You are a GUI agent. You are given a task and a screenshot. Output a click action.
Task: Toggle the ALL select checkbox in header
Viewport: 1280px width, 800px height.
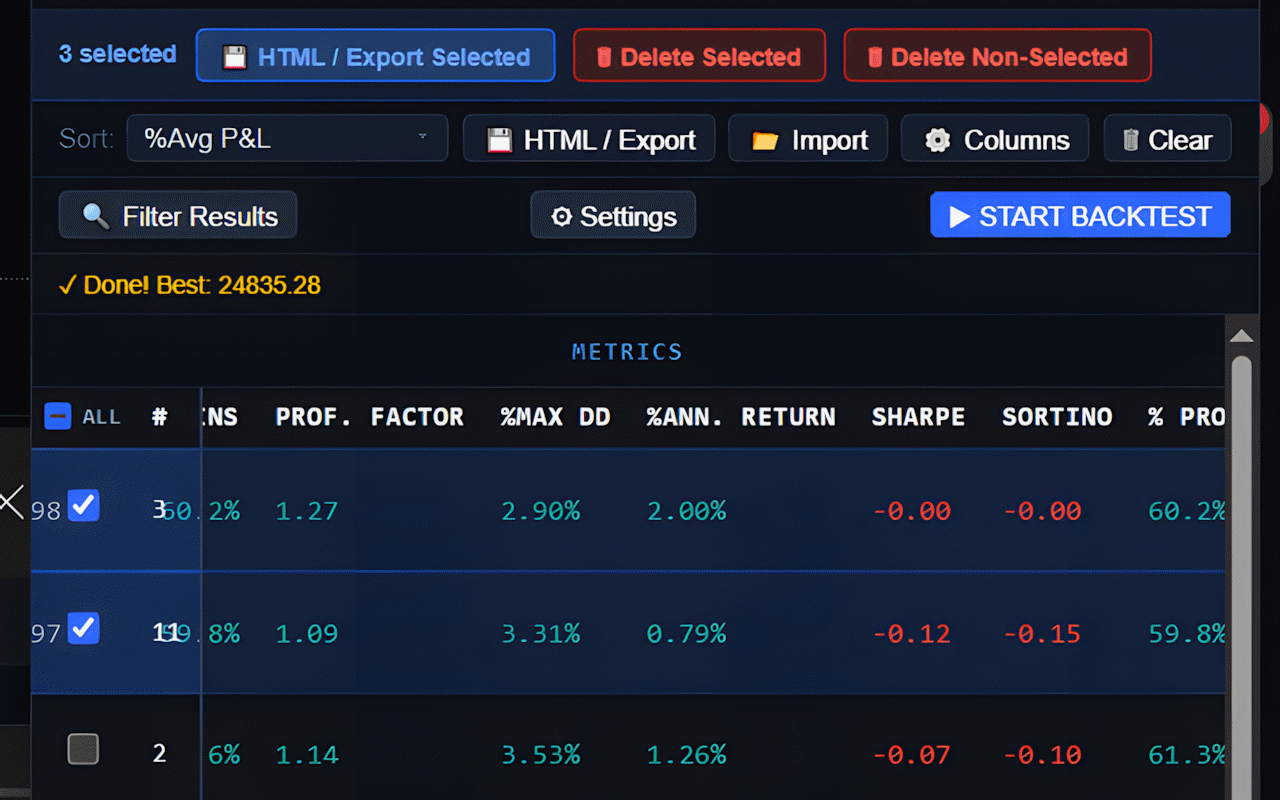click(x=58, y=416)
